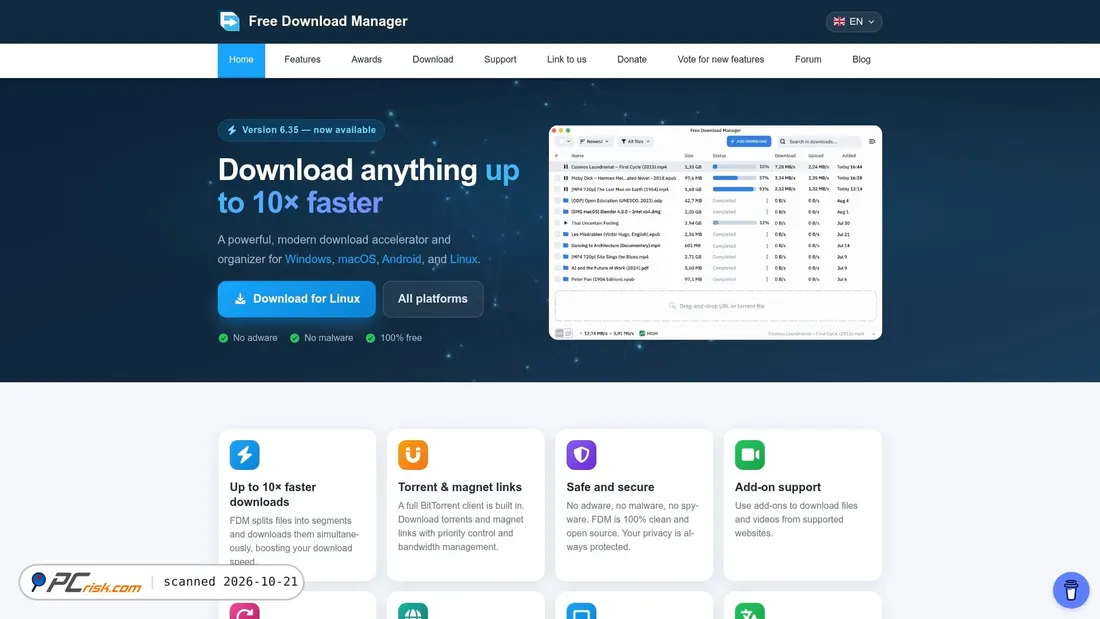
Task: Click the Android platform link
Action: 401,259
